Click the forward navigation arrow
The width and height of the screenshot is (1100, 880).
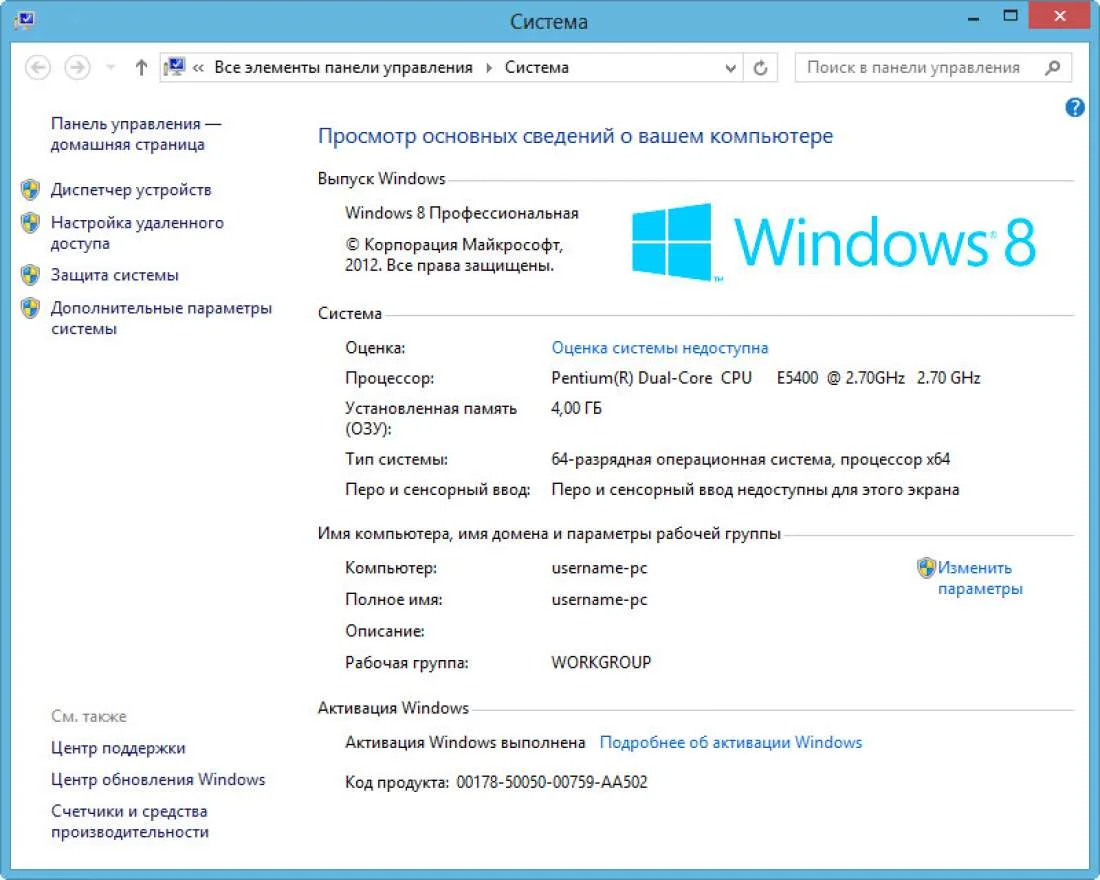click(77, 68)
